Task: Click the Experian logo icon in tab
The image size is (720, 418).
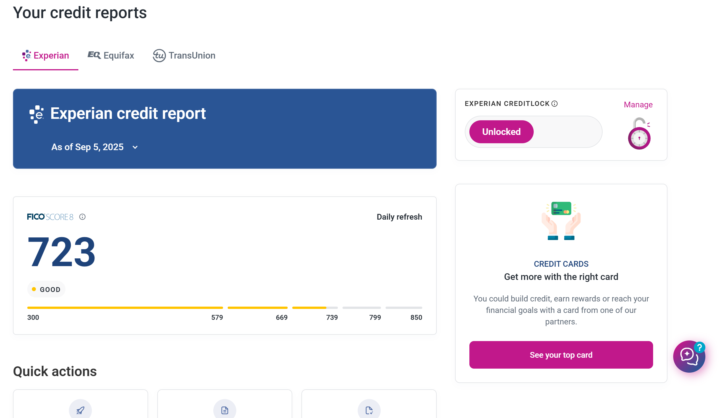Action: (27, 56)
